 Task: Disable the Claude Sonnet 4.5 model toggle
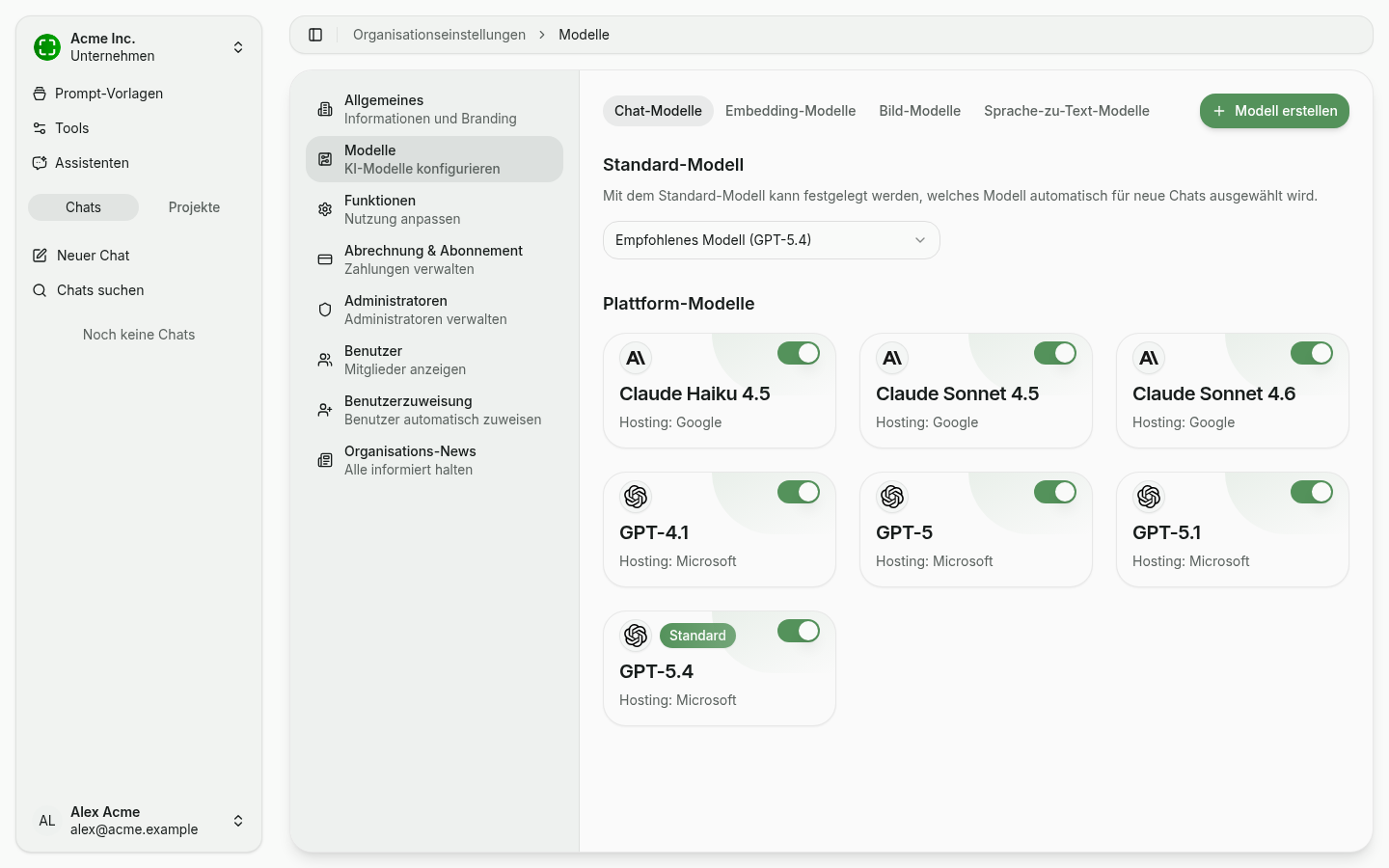coord(1055,353)
